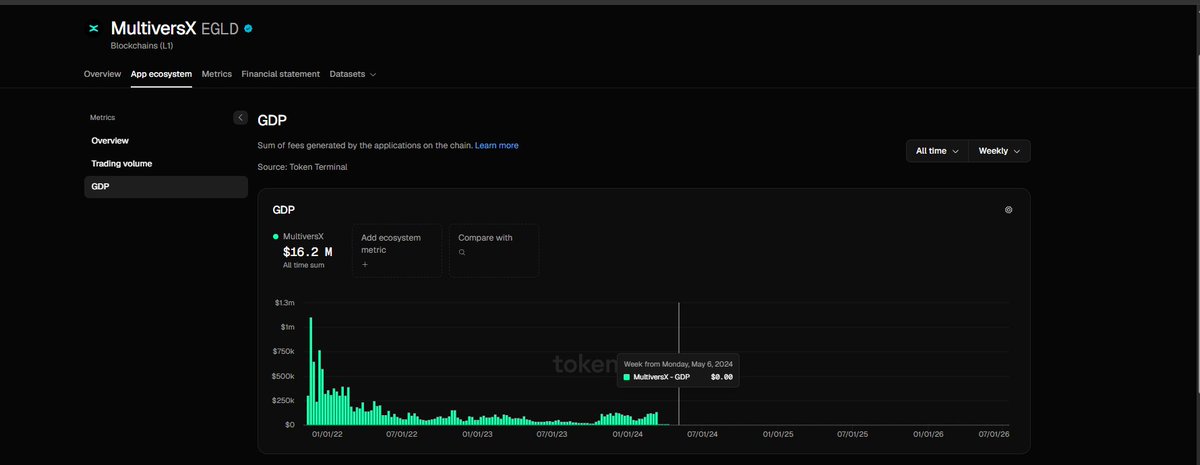Select Overview in the Metrics sidebar
The height and width of the screenshot is (465, 1200).
(165, 141)
